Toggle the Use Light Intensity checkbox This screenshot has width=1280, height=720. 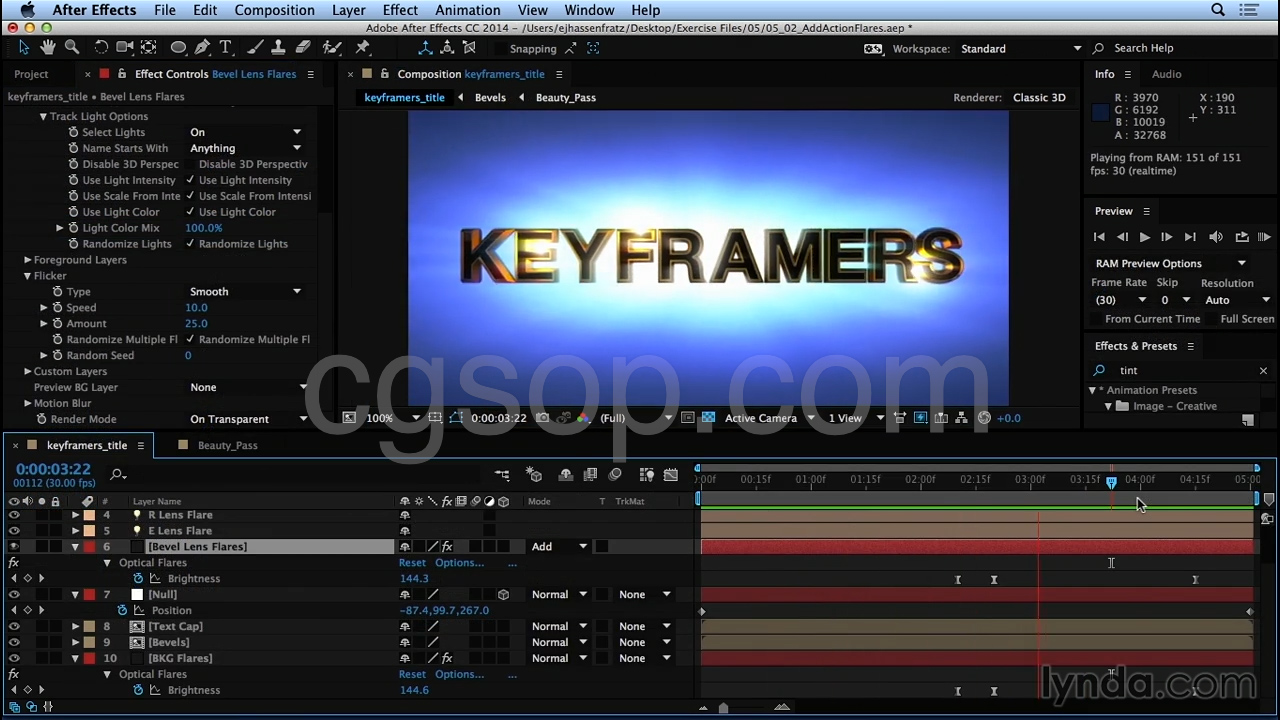tap(190, 180)
